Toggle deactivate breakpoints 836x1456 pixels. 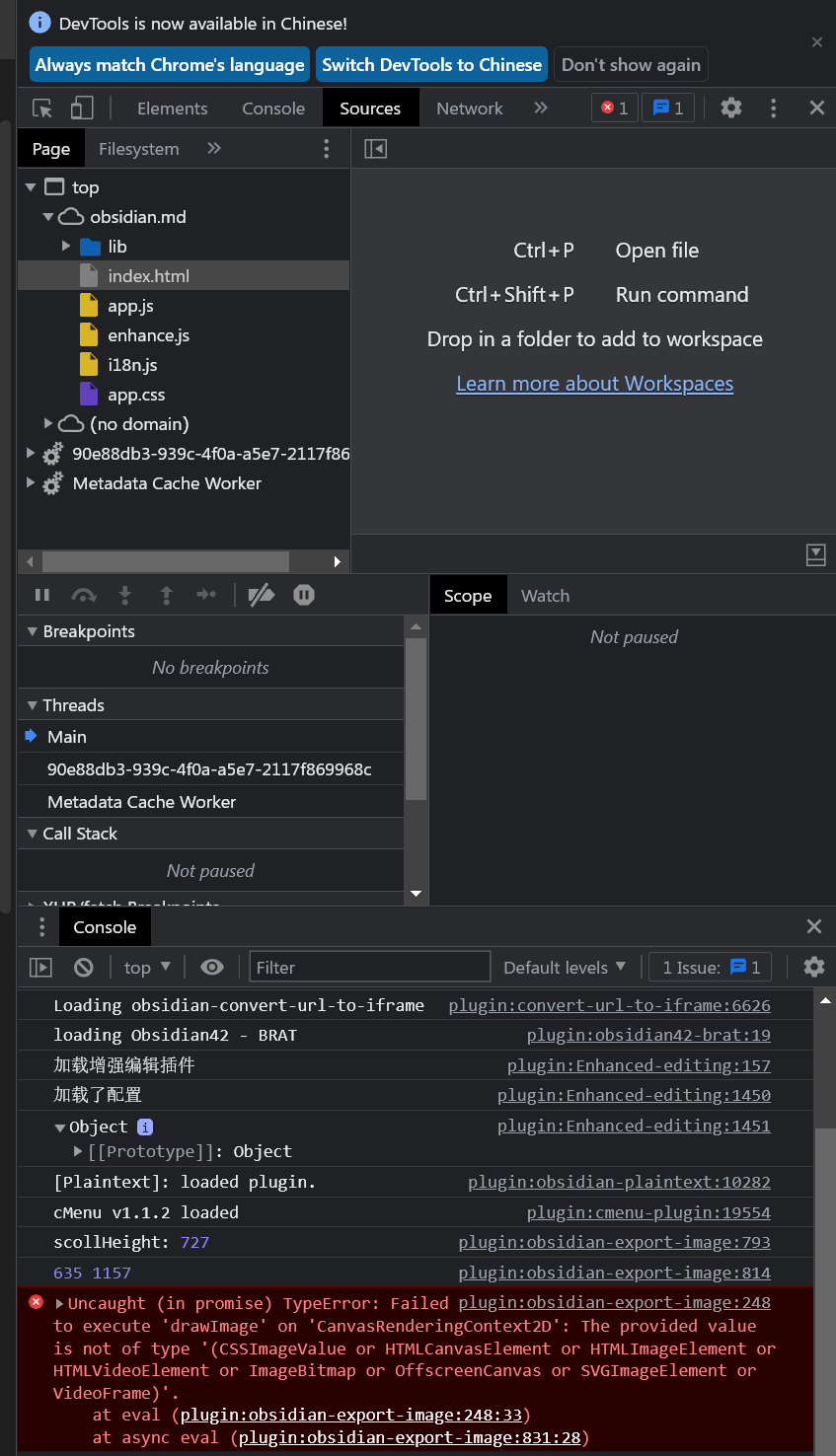[x=262, y=595]
